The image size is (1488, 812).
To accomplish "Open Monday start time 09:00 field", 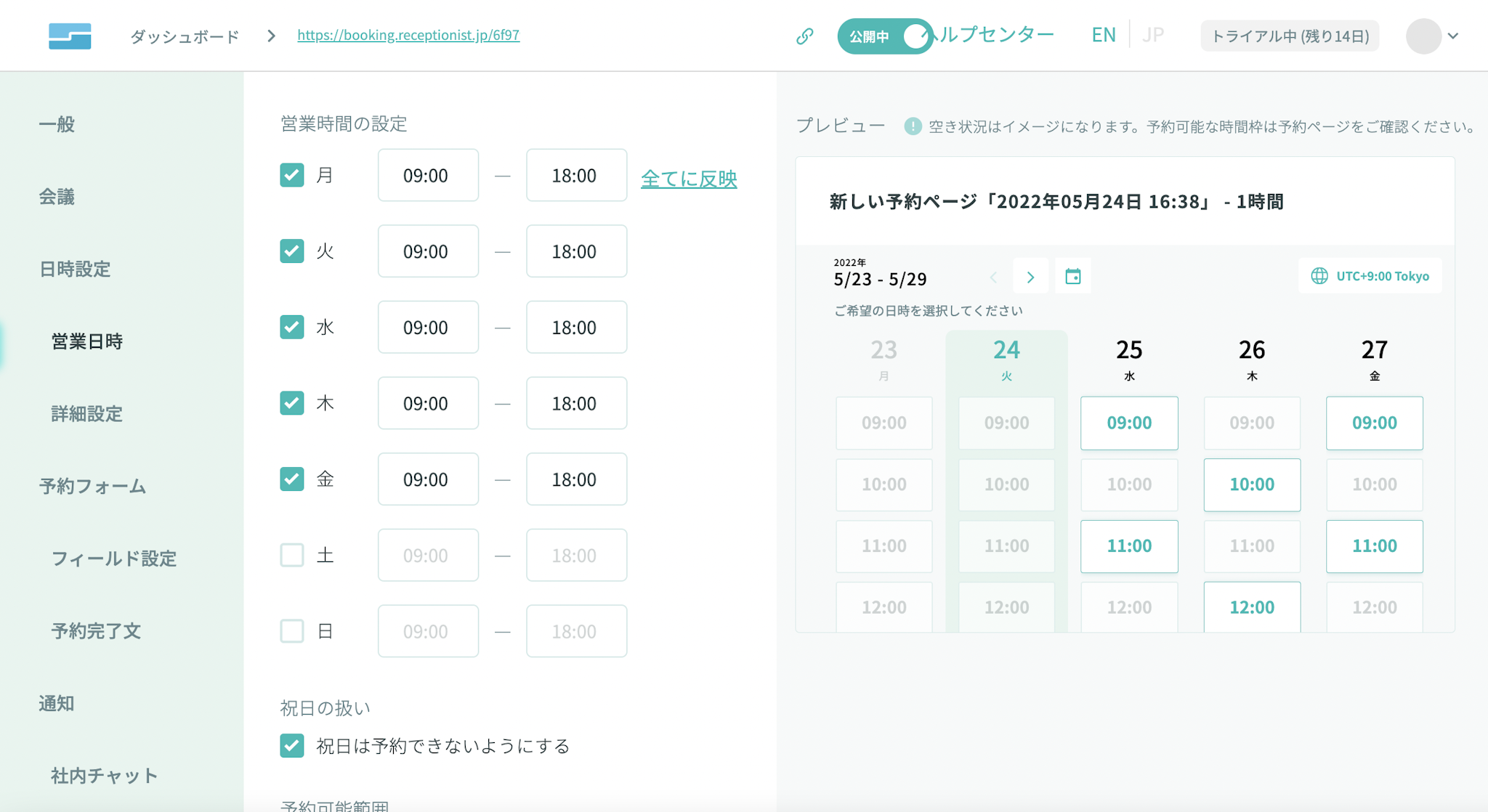I will (x=427, y=176).
